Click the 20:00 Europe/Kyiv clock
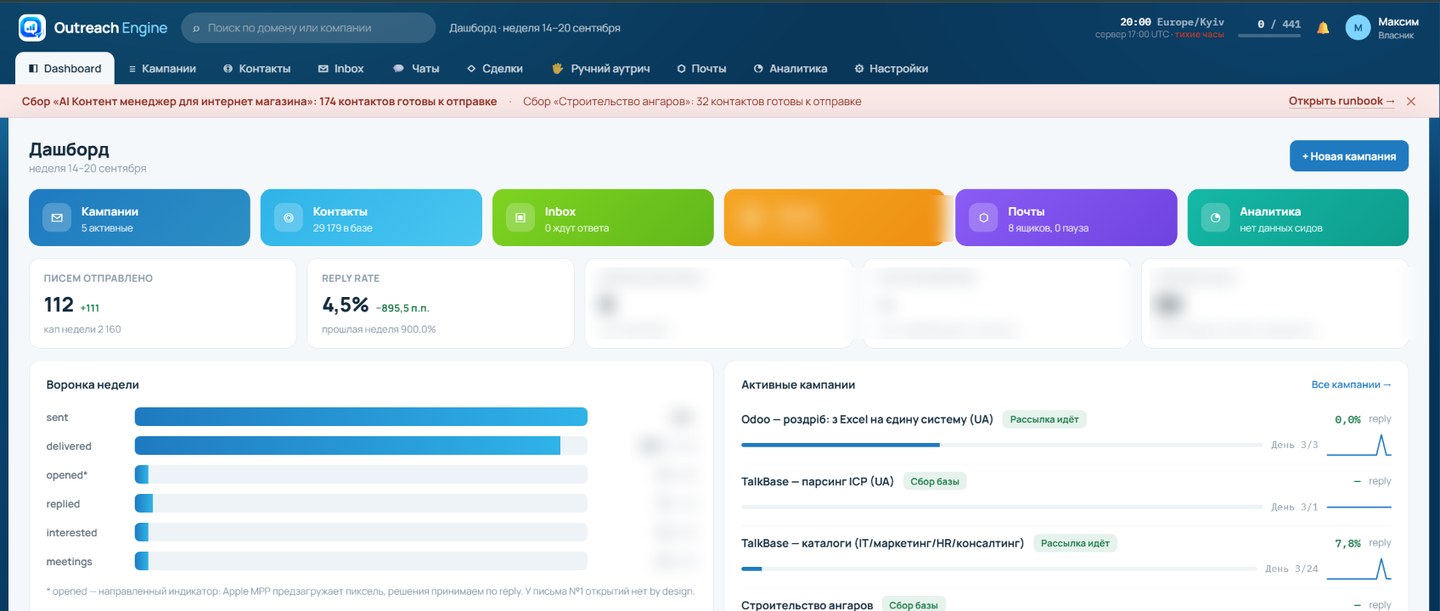 click(1172, 21)
